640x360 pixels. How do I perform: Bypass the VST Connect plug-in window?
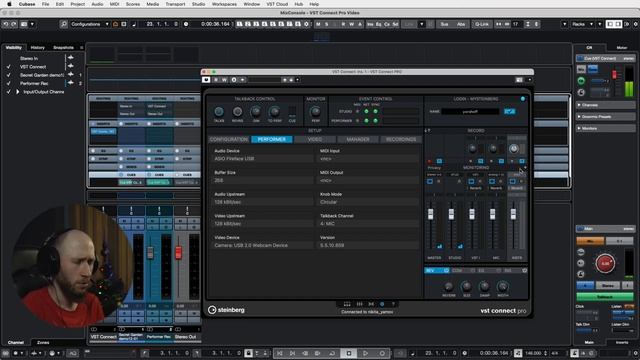point(206,80)
